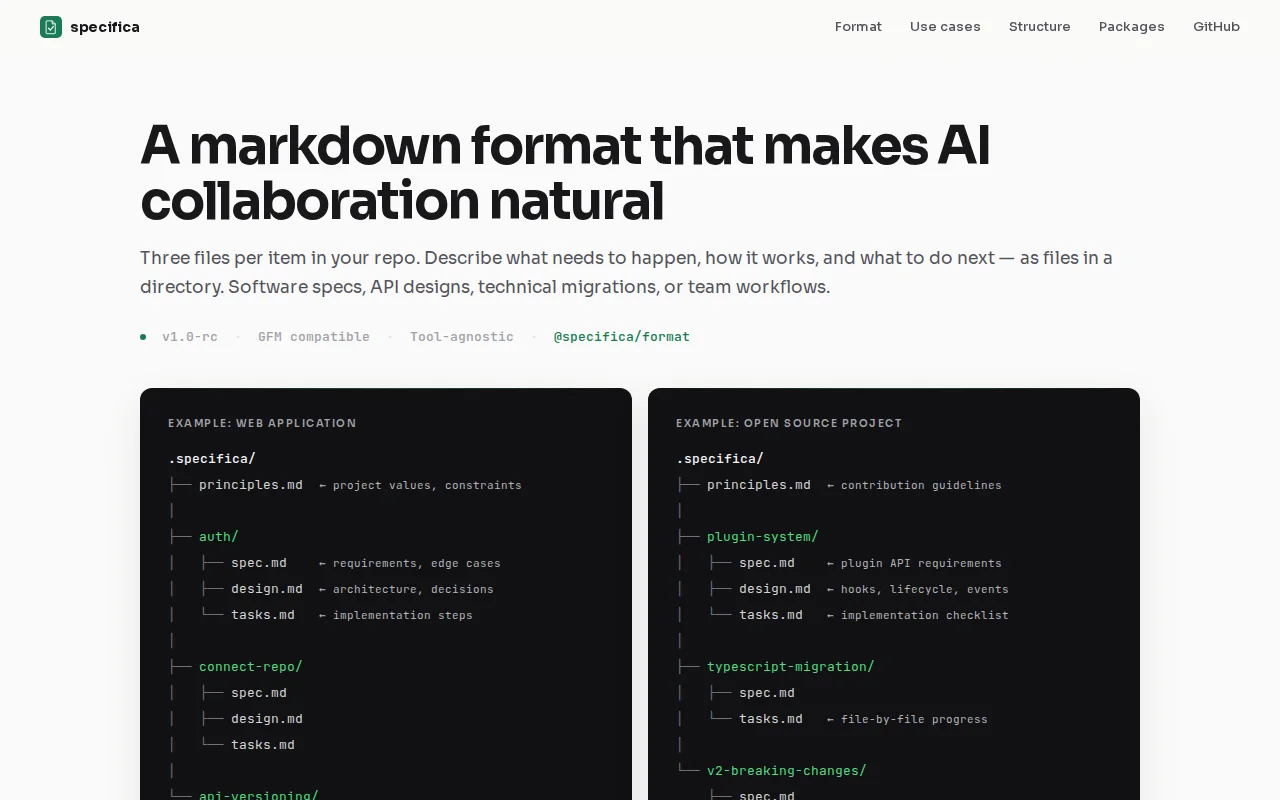Image resolution: width=1280 pixels, height=800 pixels.
Task: Click the specifica logo icon
Action: [x=51, y=27]
